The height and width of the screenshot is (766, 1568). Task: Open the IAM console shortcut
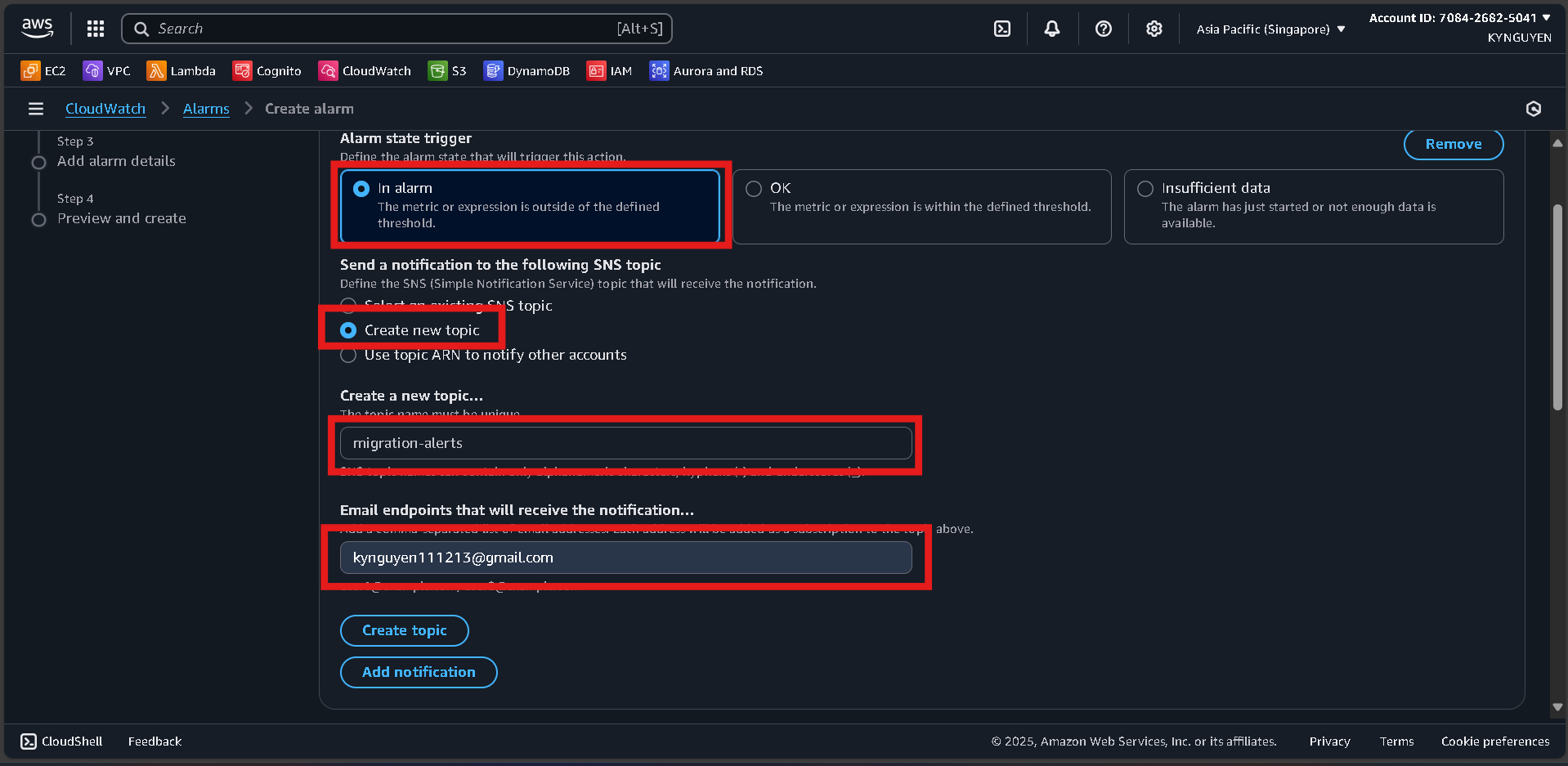pyautogui.click(x=609, y=70)
